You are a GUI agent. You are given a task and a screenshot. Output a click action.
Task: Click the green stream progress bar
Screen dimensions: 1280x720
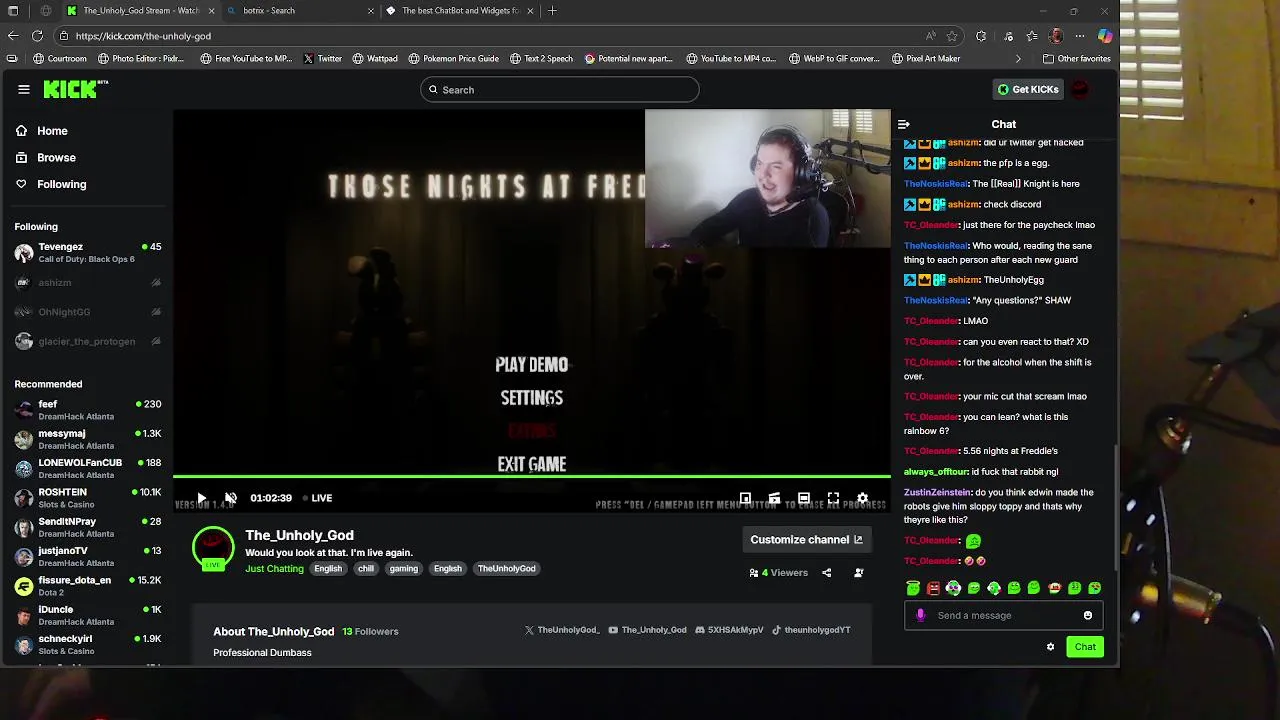pyautogui.click(x=531, y=477)
